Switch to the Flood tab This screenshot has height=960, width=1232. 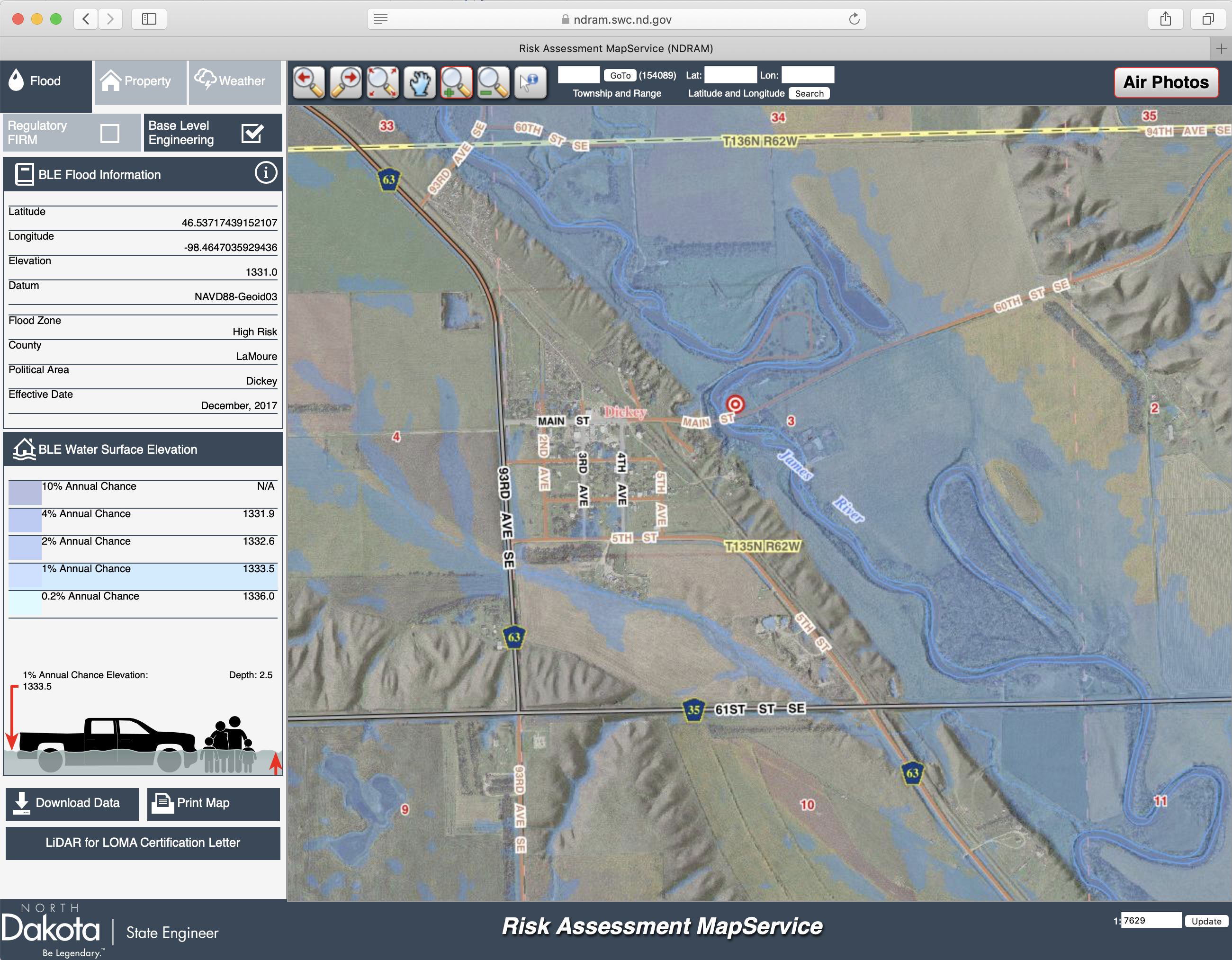point(45,86)
